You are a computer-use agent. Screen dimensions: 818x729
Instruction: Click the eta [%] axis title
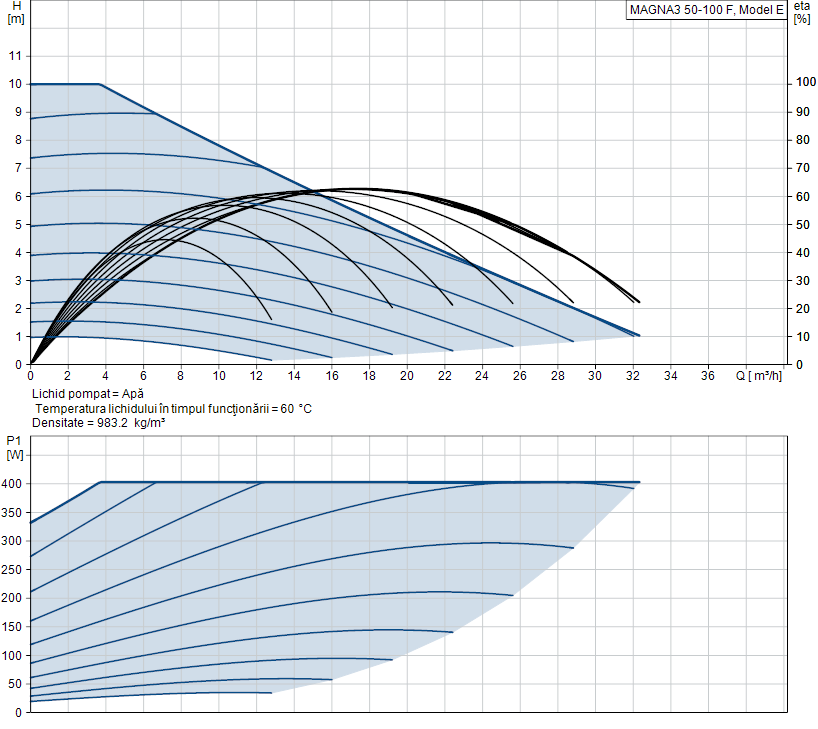pos(802,13)
